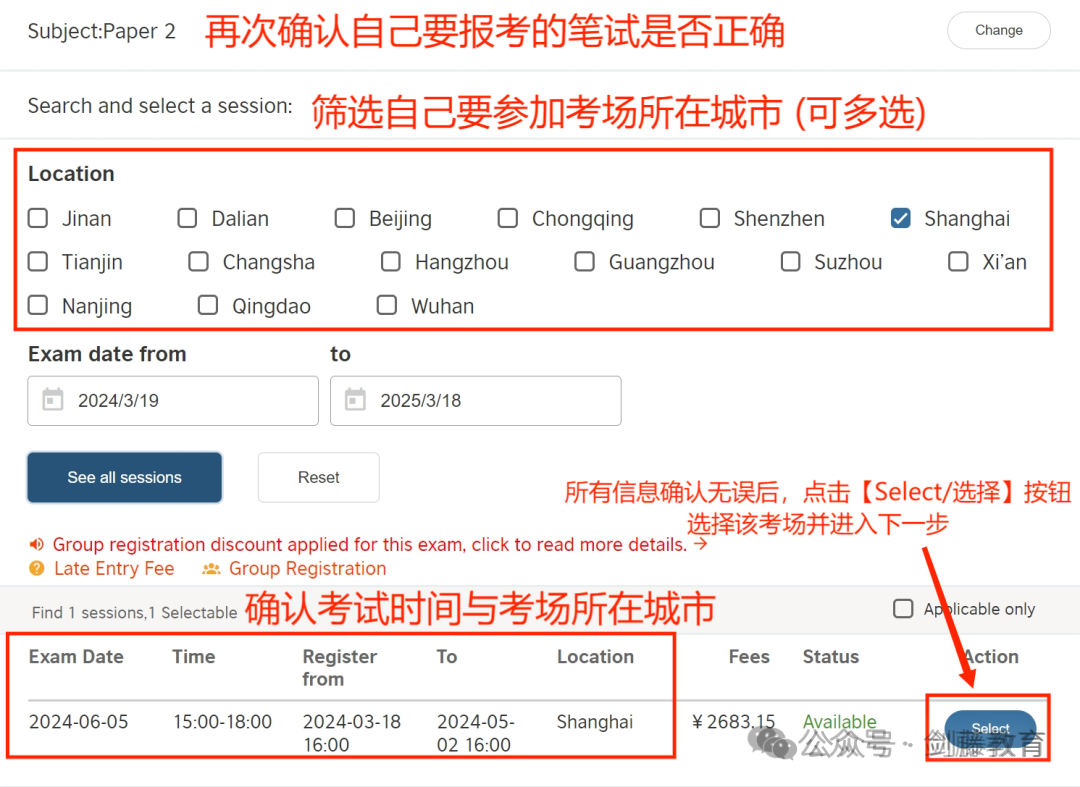Tick the Suzhou location checkbox
The height and width of the screenshot is (787, 1080).
pyautogui.click(x=790, y=262)
